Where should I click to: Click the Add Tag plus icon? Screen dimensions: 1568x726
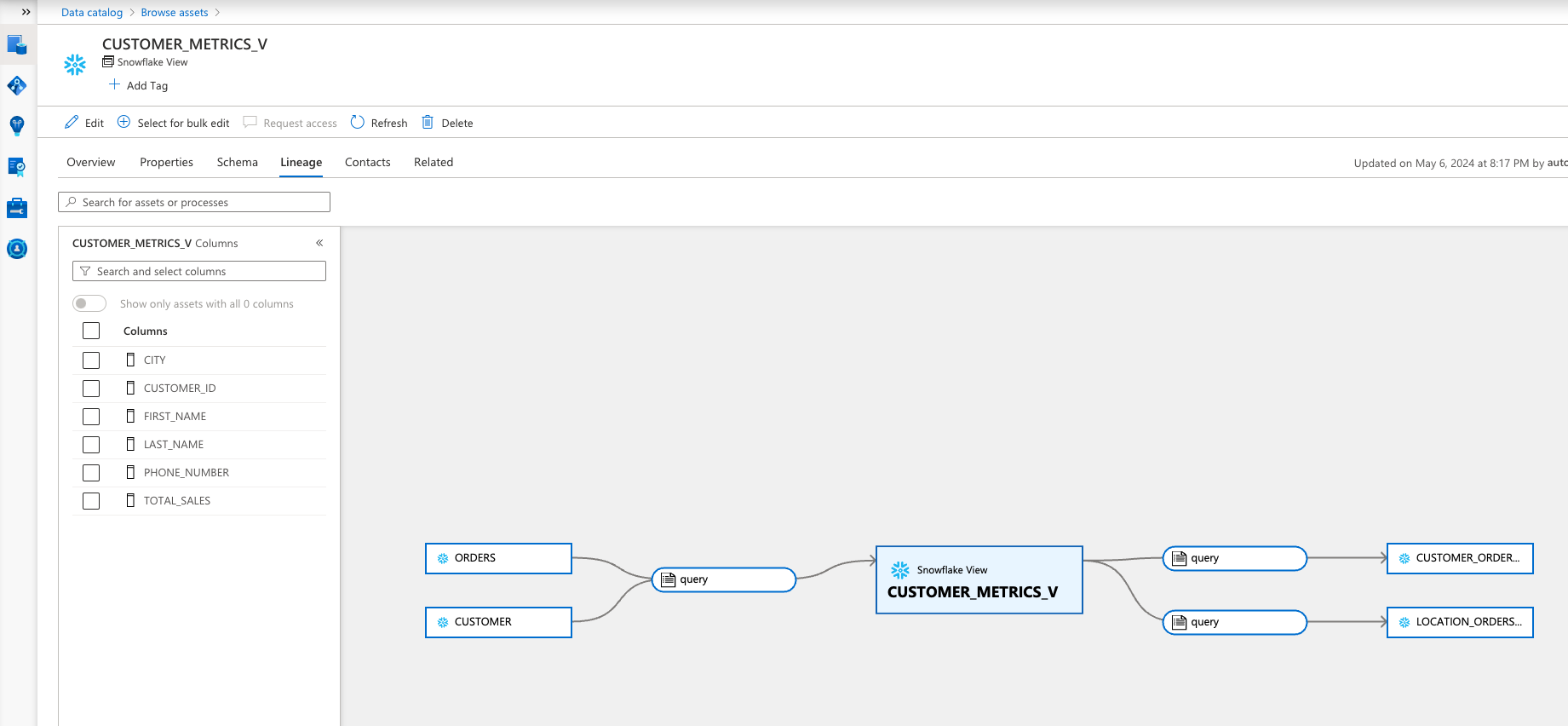coord(114,85)
